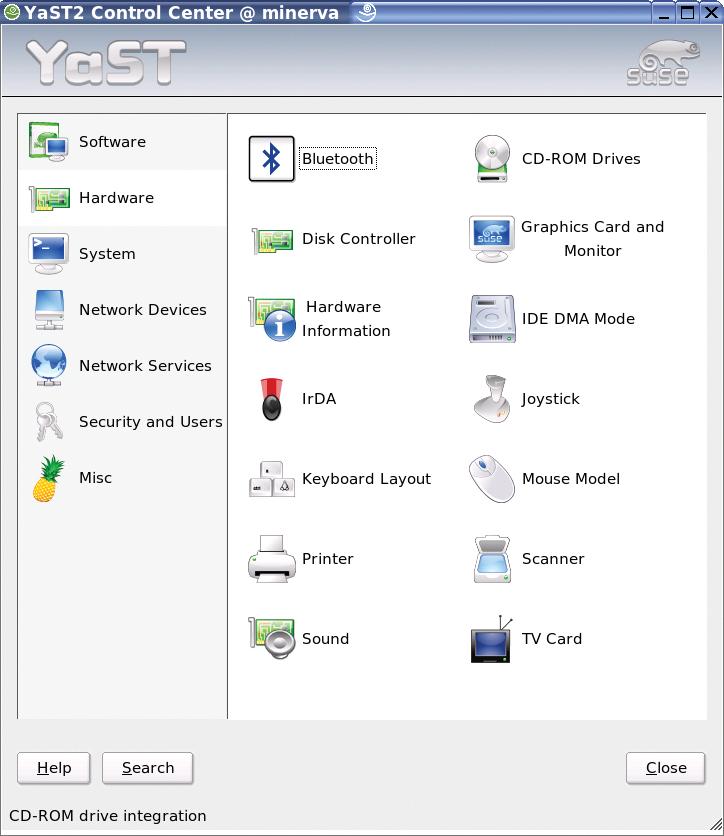Image resolution: width=724 pixels, height=836 pixels.
Task: Select the Misc pineapple icon
Action: tap(48, 478)
